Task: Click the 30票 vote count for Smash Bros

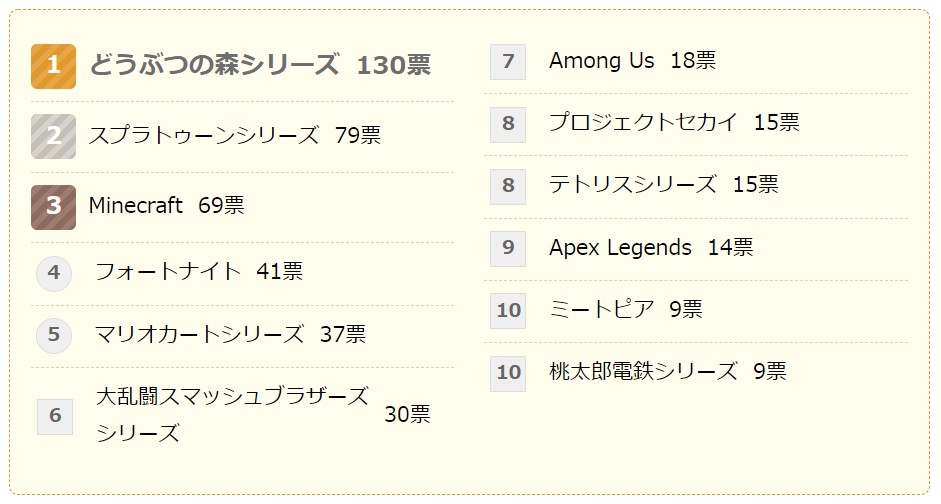Action: point(407,415)
